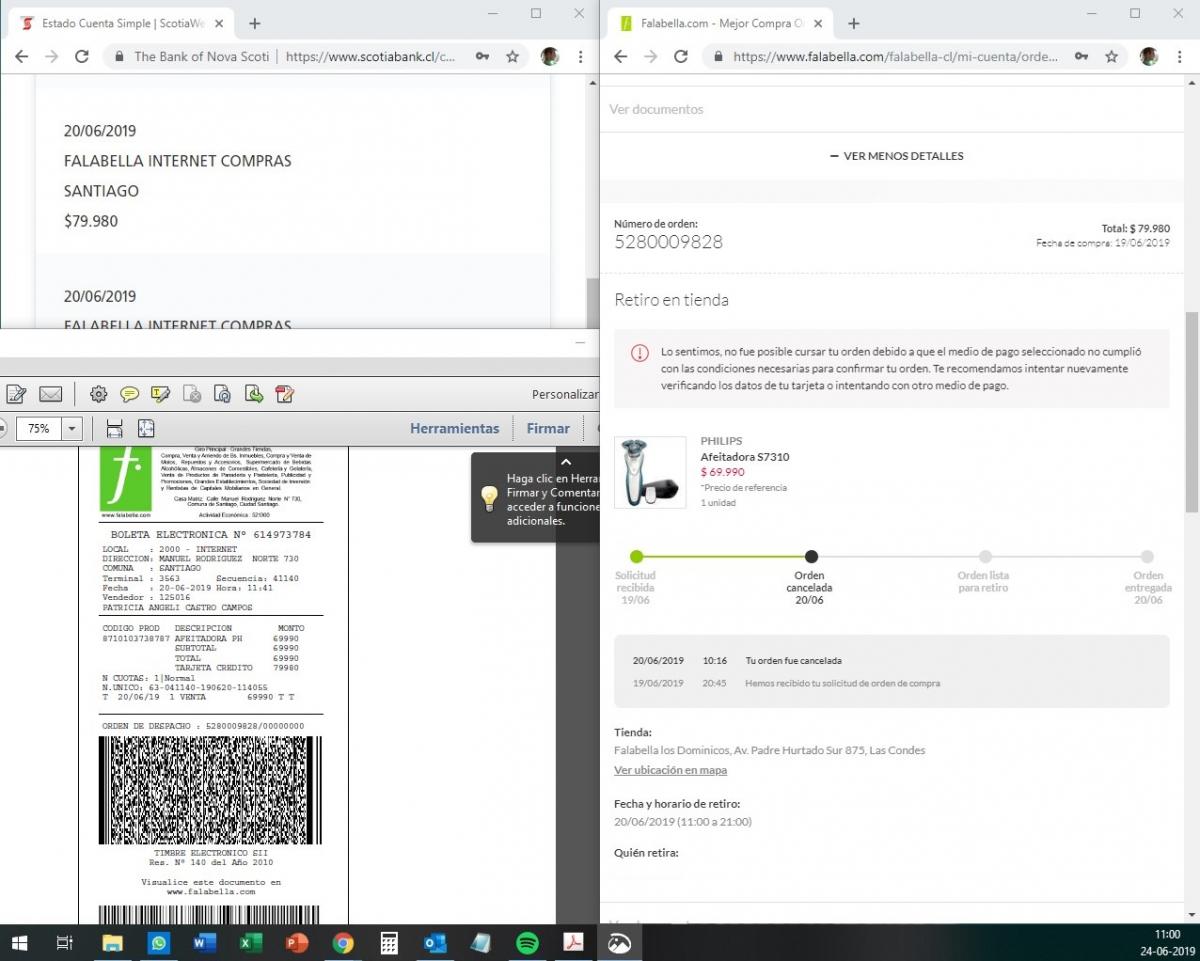Open Task View on the taskbar
This screenshot has height=961, width=1200.
coord(65,943)
